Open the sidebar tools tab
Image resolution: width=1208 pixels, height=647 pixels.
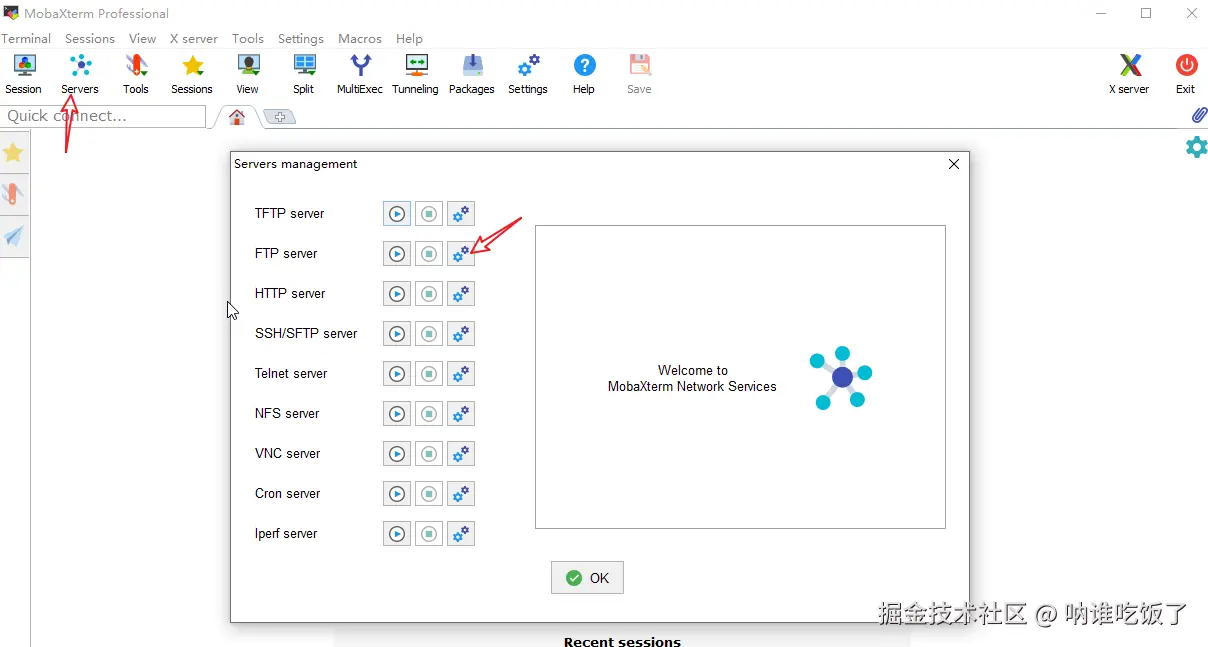13,194
